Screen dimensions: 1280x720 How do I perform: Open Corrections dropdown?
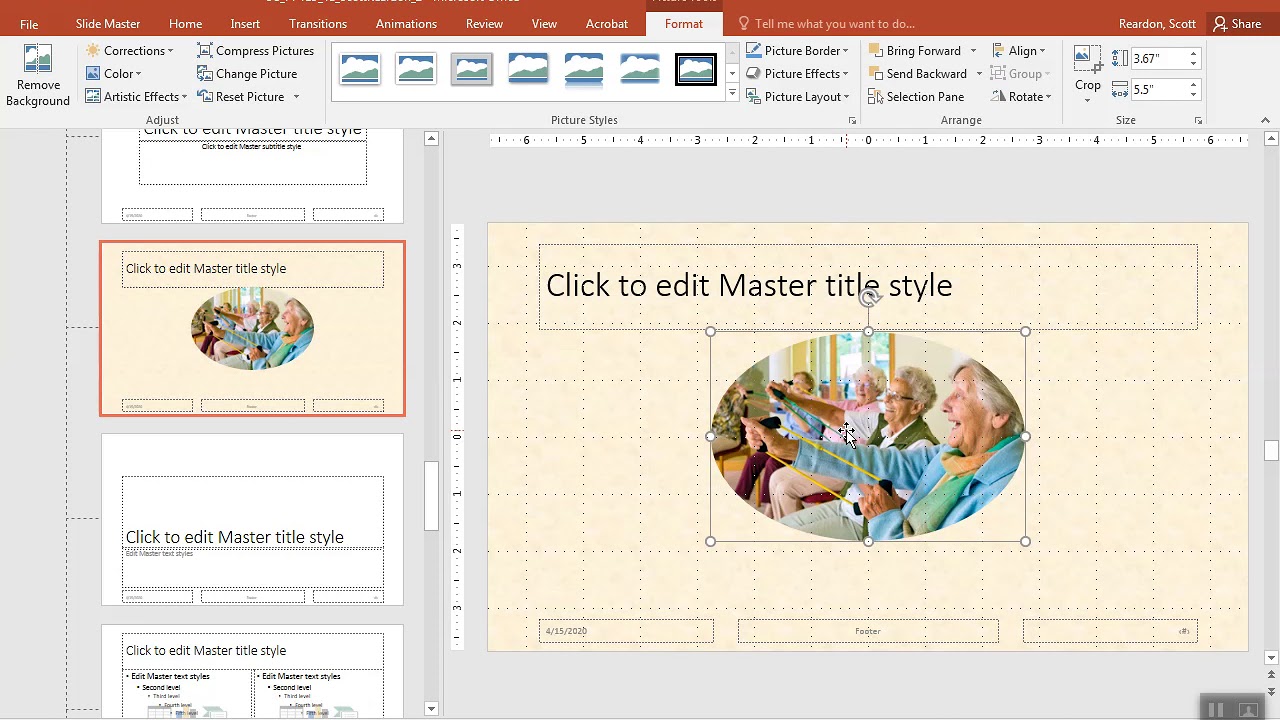pos(129,51)
